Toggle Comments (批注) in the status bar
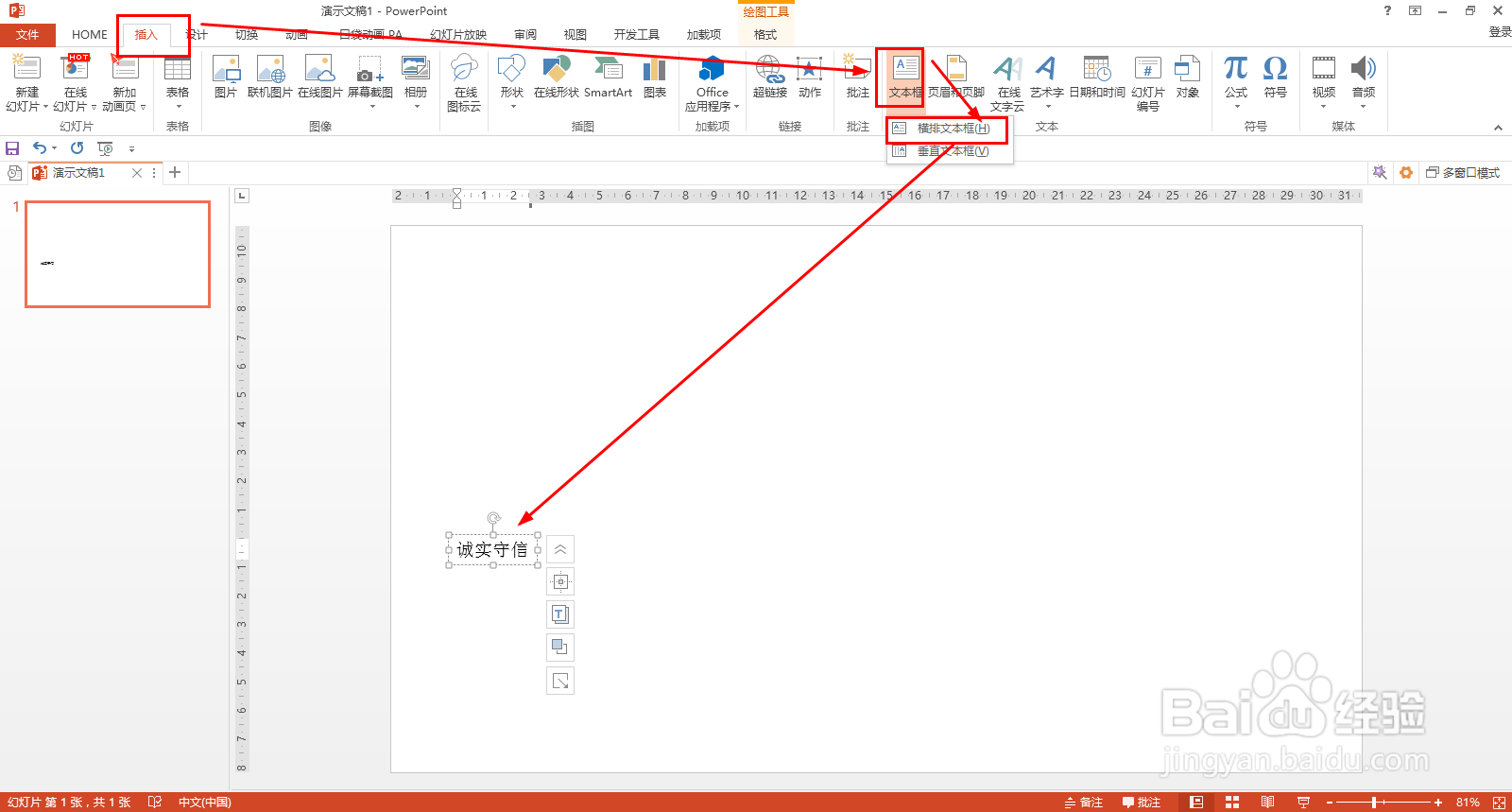 click(1142, 803)
